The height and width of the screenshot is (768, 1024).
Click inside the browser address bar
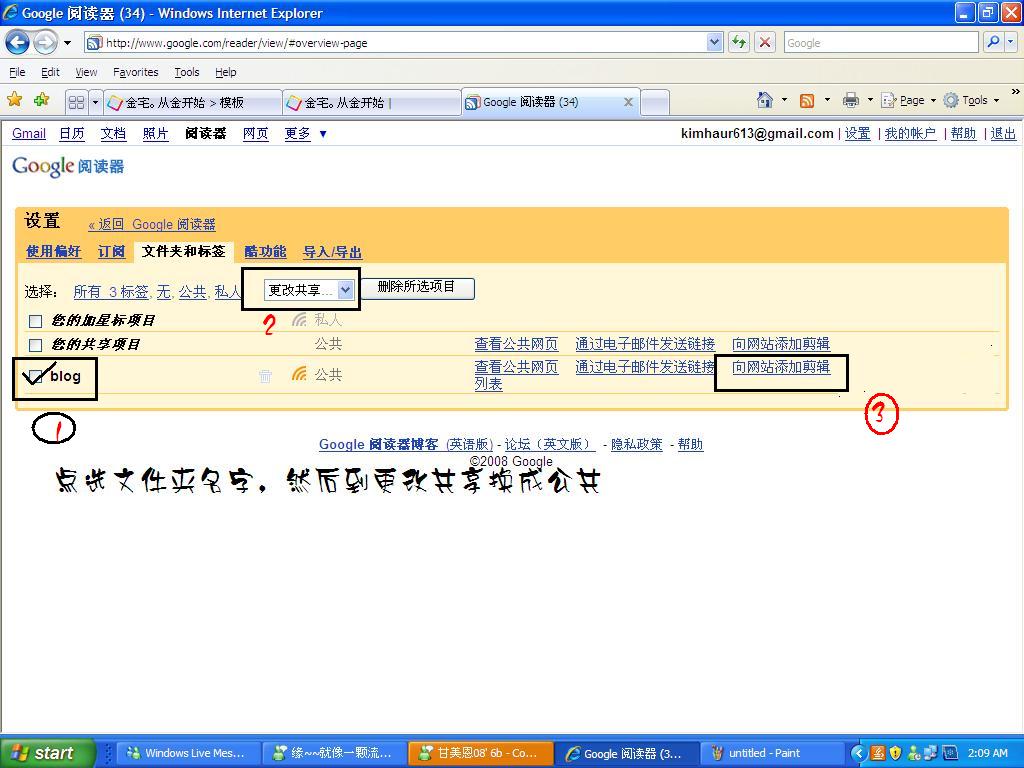point(400,42)
